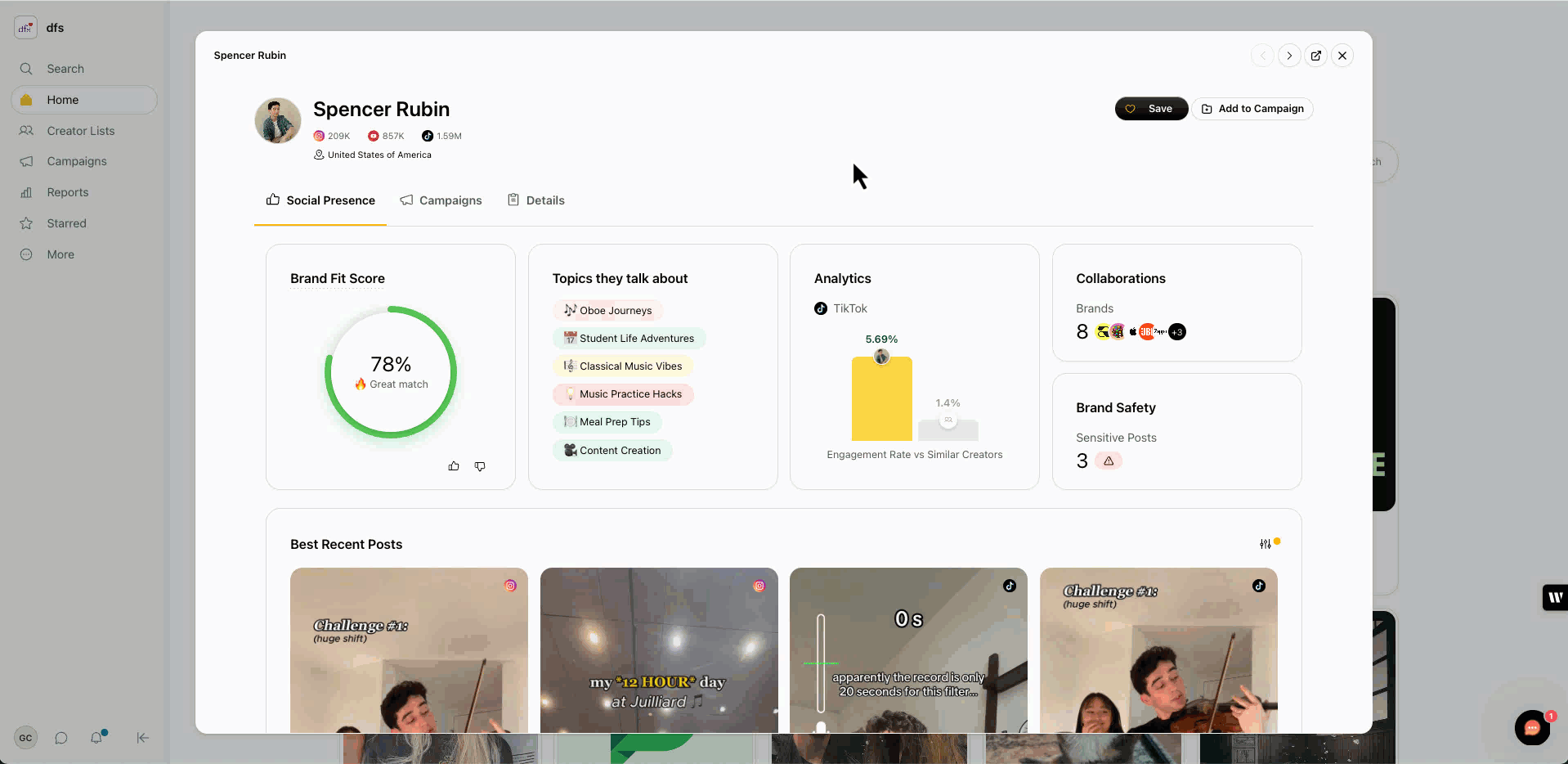Close the Spencer Rubin panel
1568x764 pixels.
coord(1342,56)
